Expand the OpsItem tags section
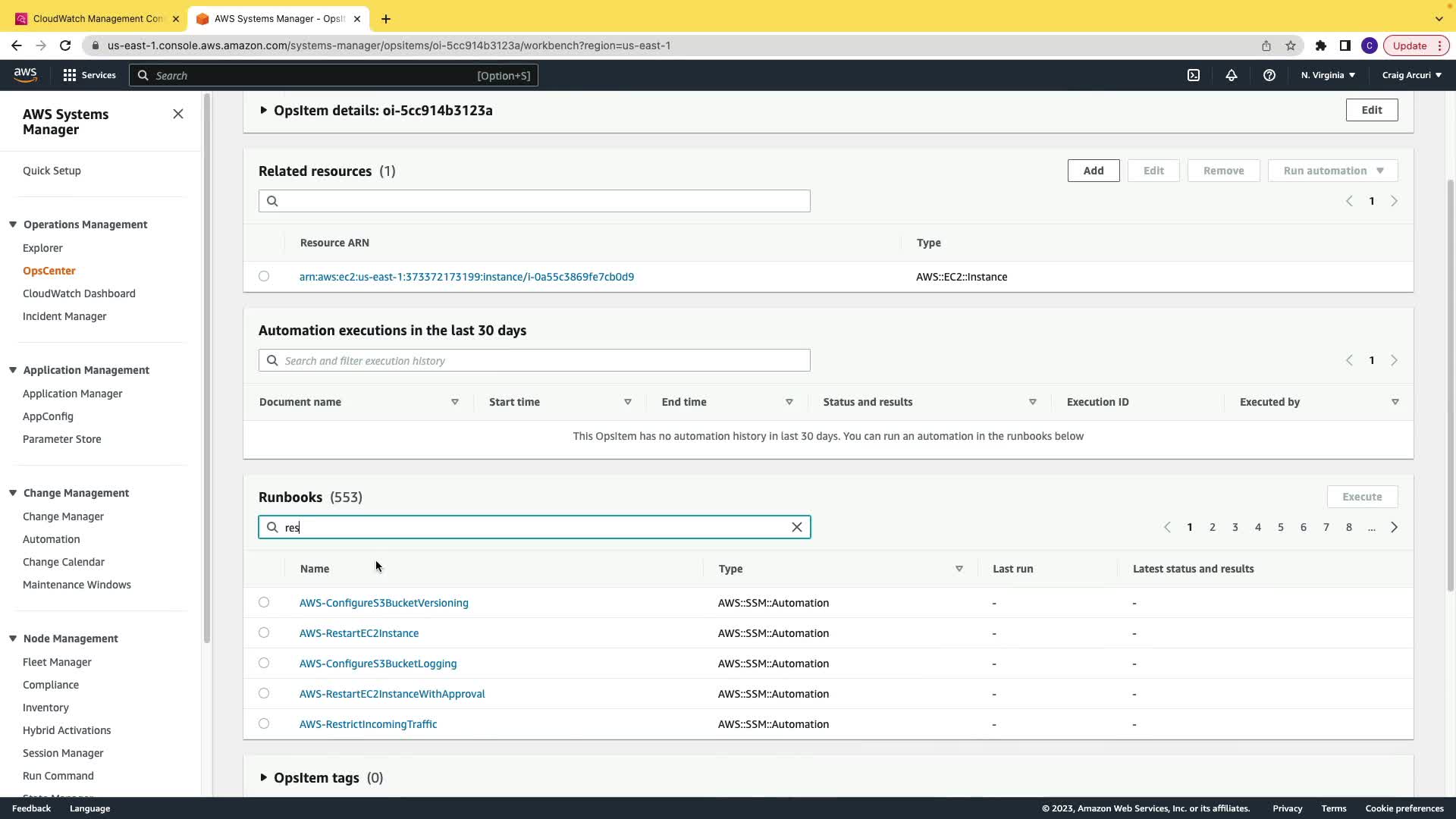 point(263,777)
